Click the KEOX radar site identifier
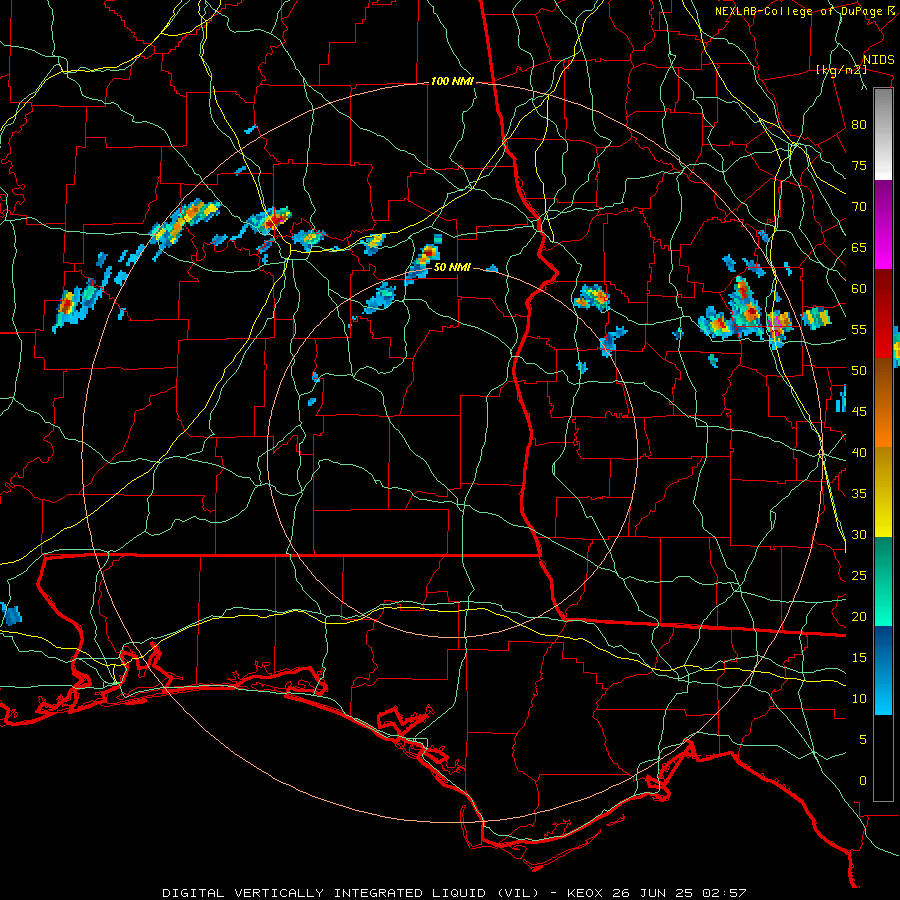Image resolution: width=900 pixels, height=900 pixels. point(585,893)
